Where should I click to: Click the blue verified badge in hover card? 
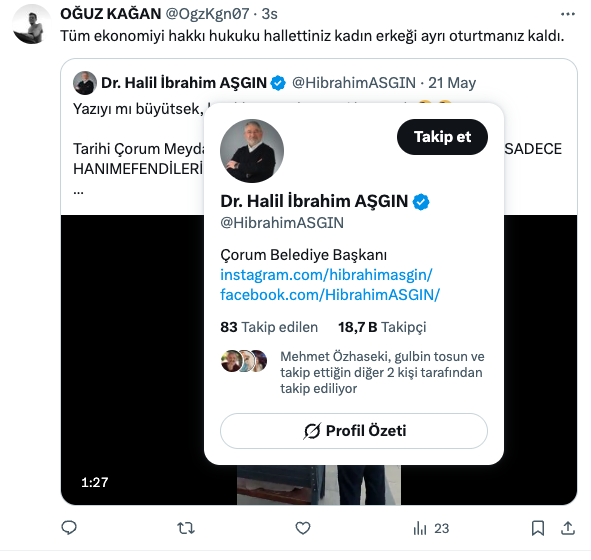coord(421,202)
